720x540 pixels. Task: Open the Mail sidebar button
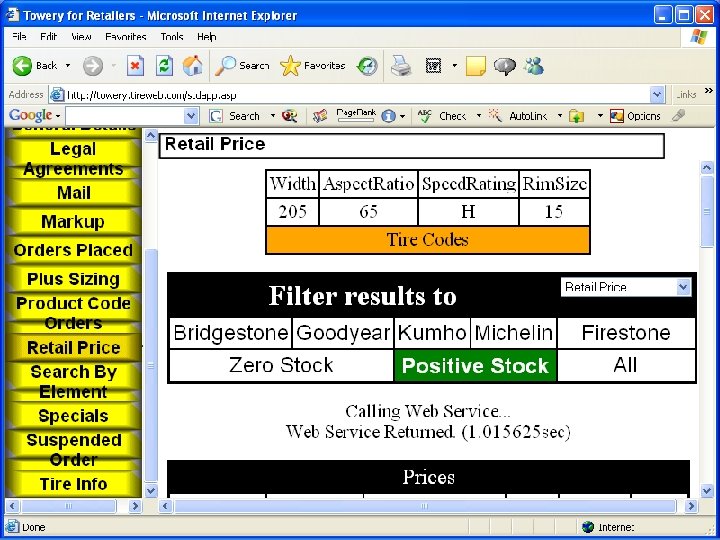tap(73, 193)
